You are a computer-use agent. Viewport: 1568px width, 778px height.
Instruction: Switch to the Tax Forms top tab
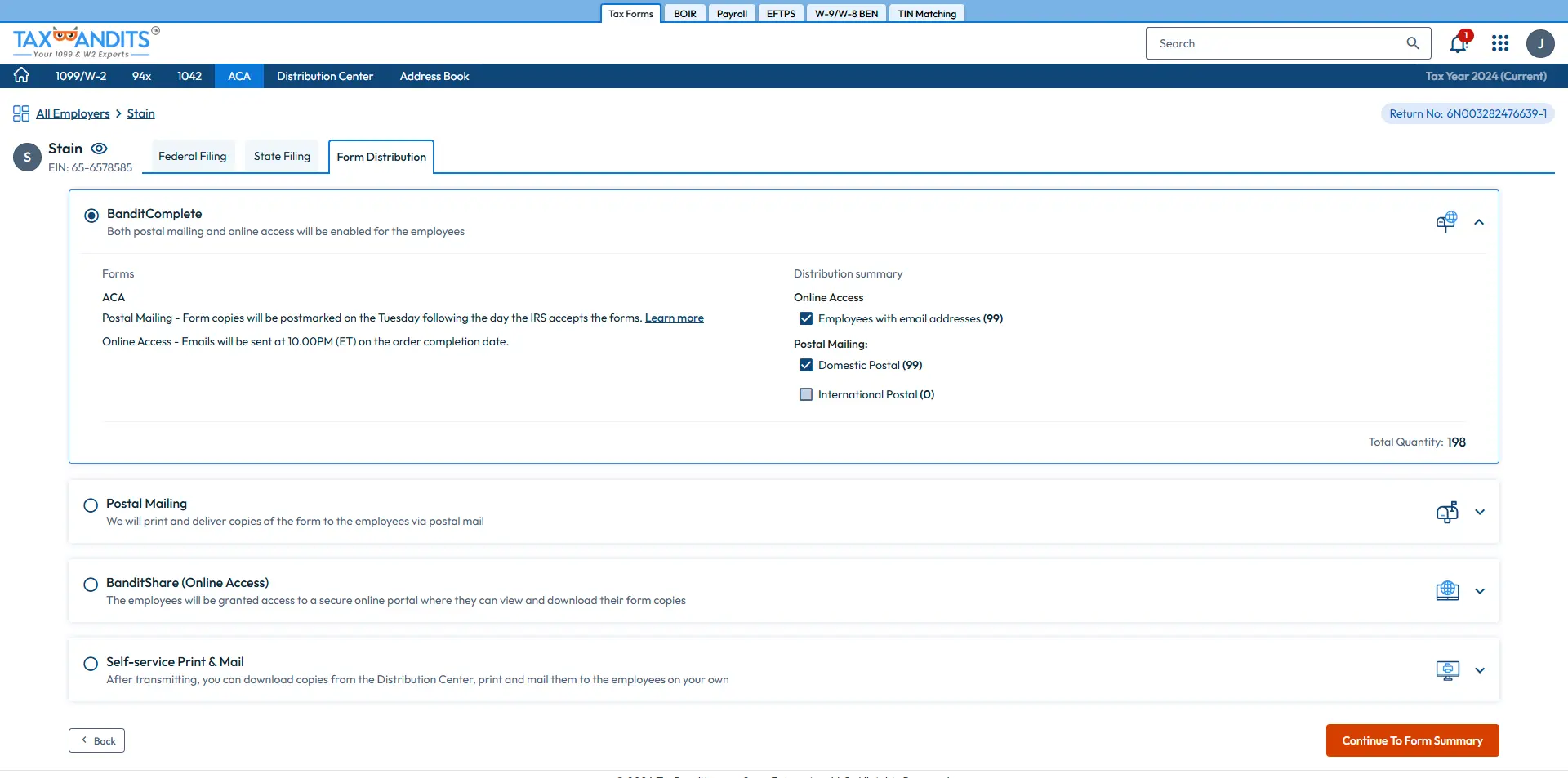coord(630,13)
